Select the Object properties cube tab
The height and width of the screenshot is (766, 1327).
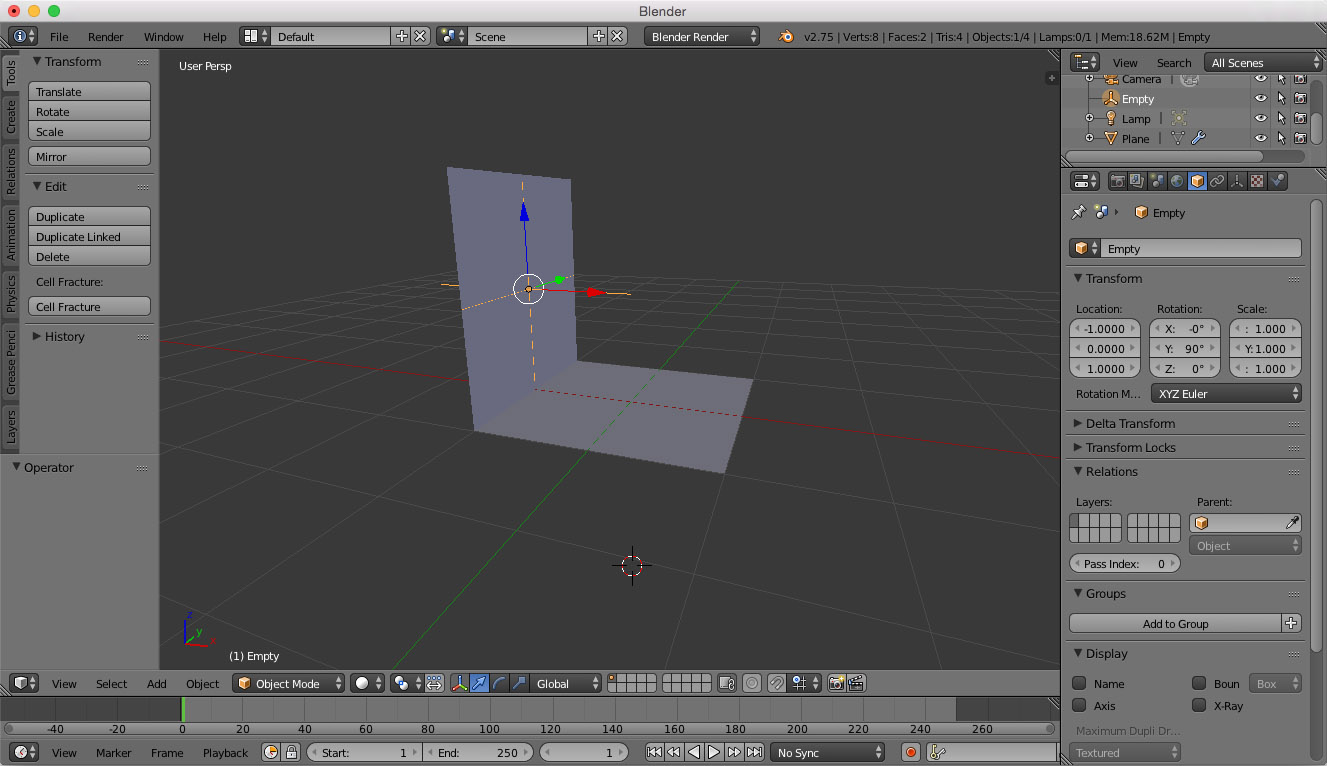click(x=1197, y=181)
